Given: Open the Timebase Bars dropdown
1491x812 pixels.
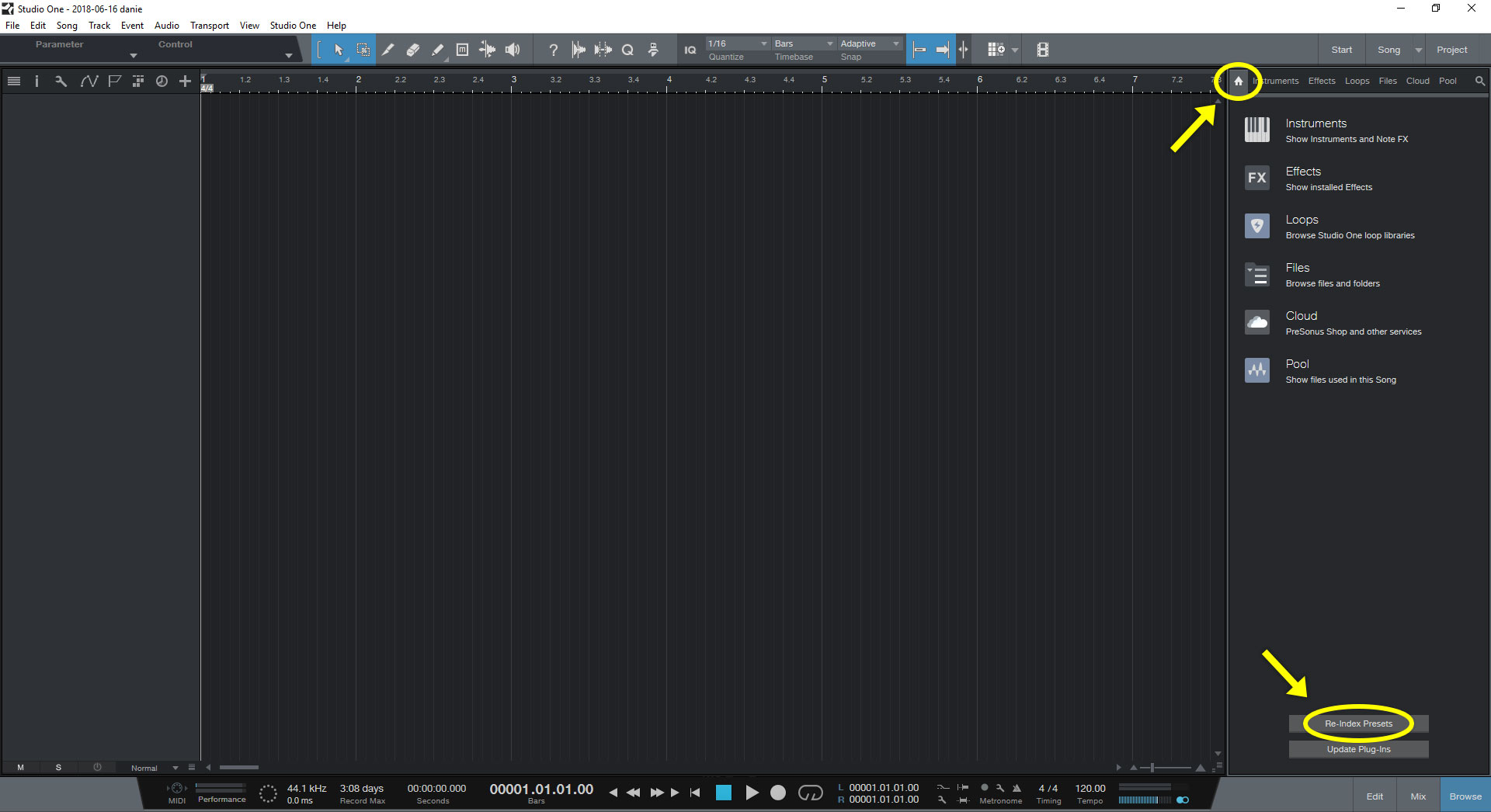Looking at the screenshot, I should click(803, 43).
